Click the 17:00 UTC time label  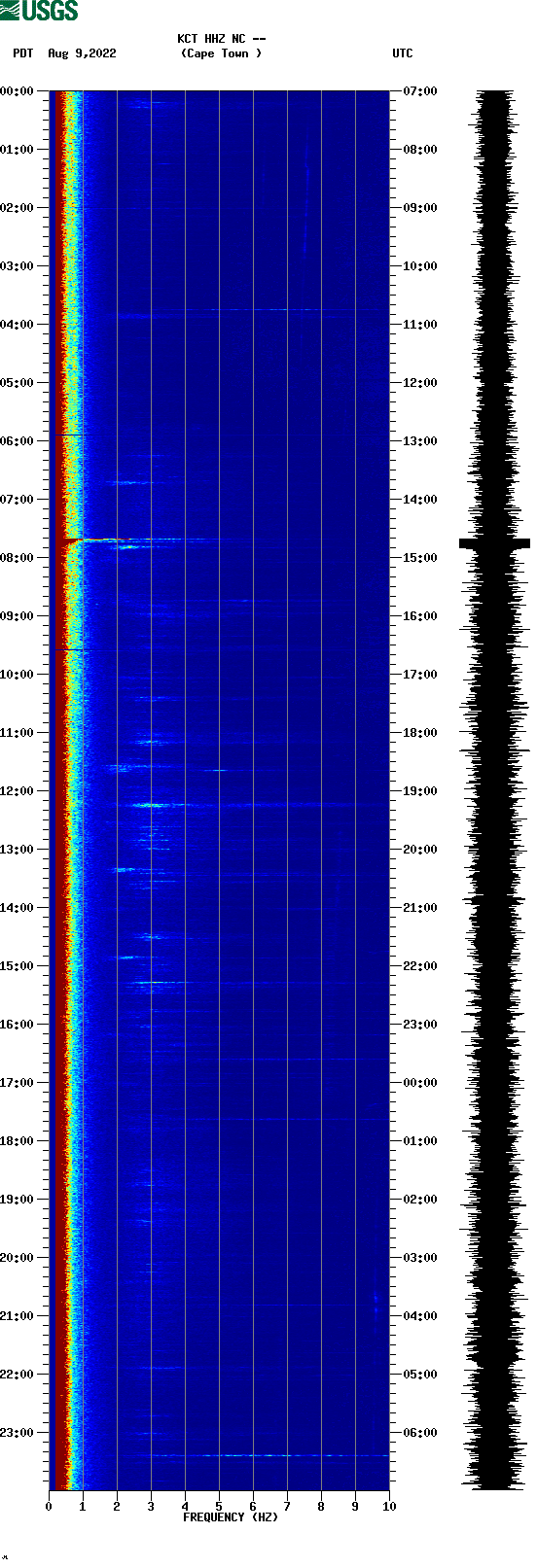point(419,675)
